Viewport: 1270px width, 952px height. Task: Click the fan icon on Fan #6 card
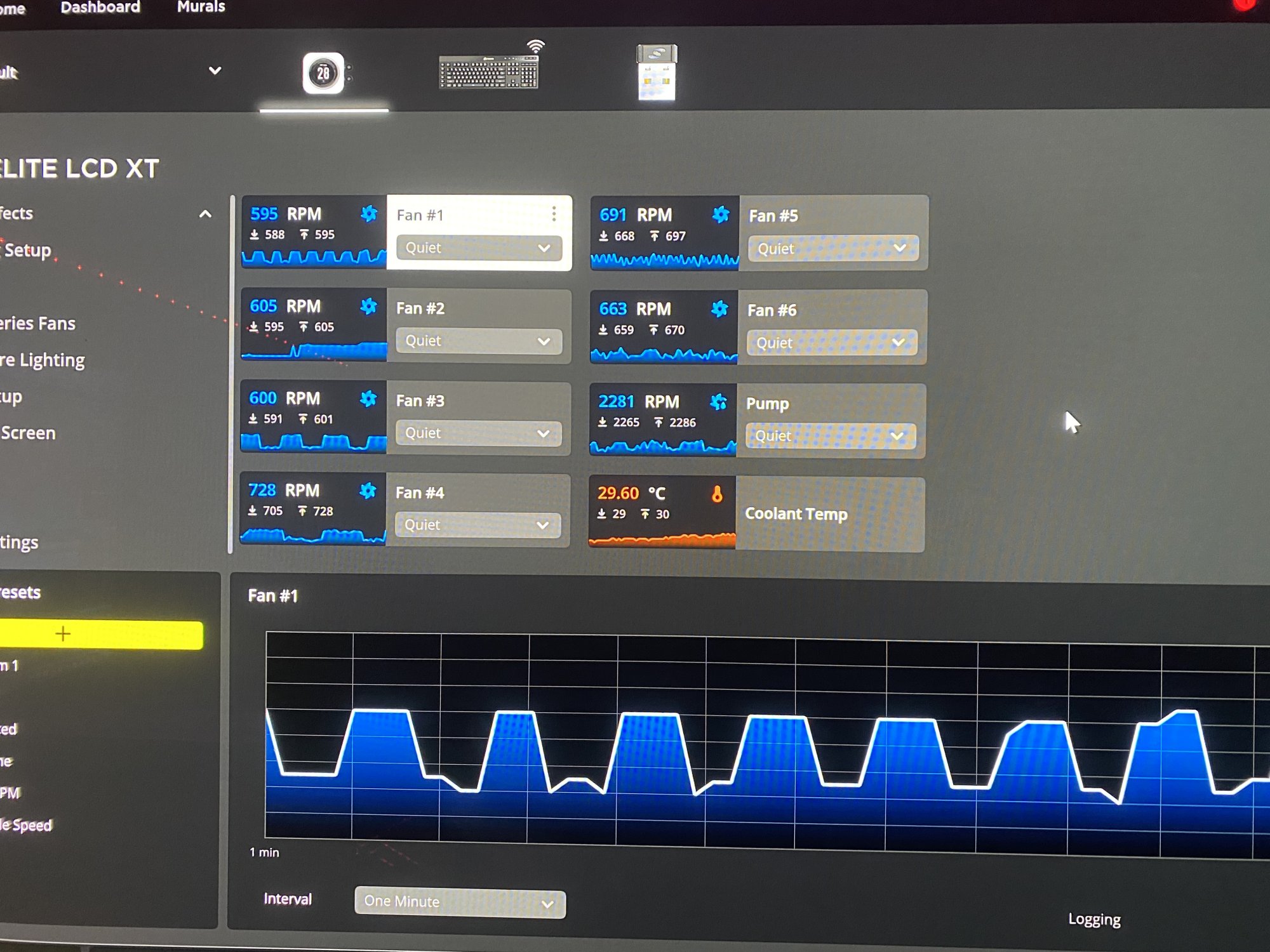tap(718, 309)
